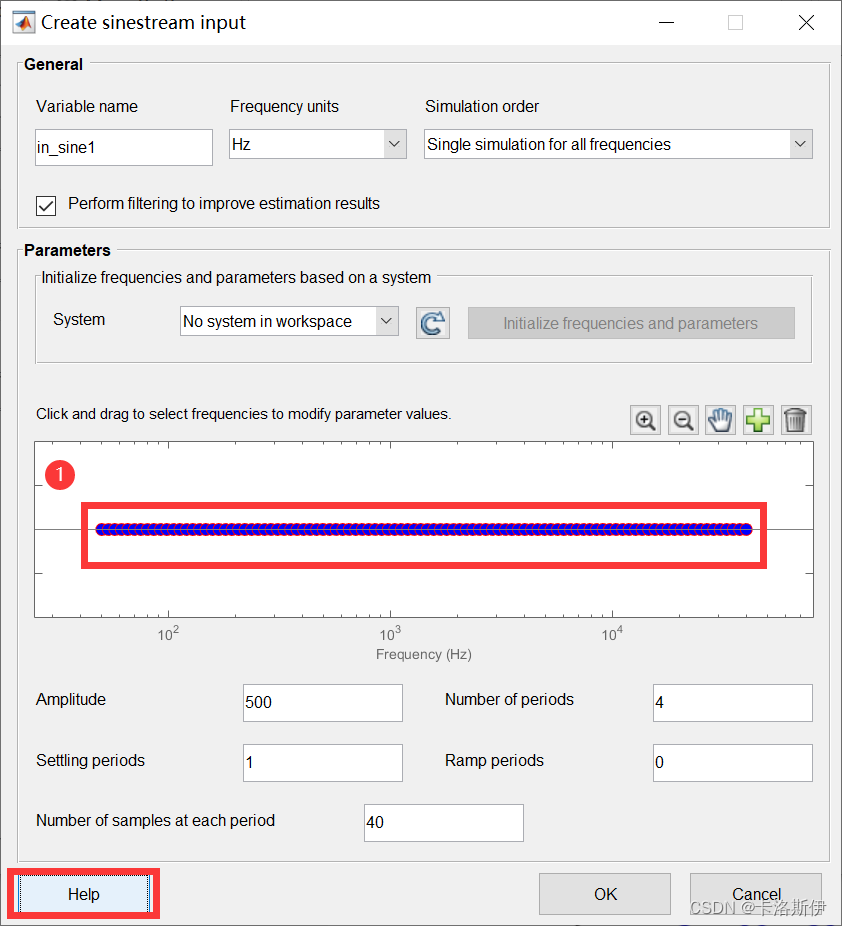Viewport: 842px width, 926px height.
Task: Click the frequency points line in plot
Action: point(424,530)
